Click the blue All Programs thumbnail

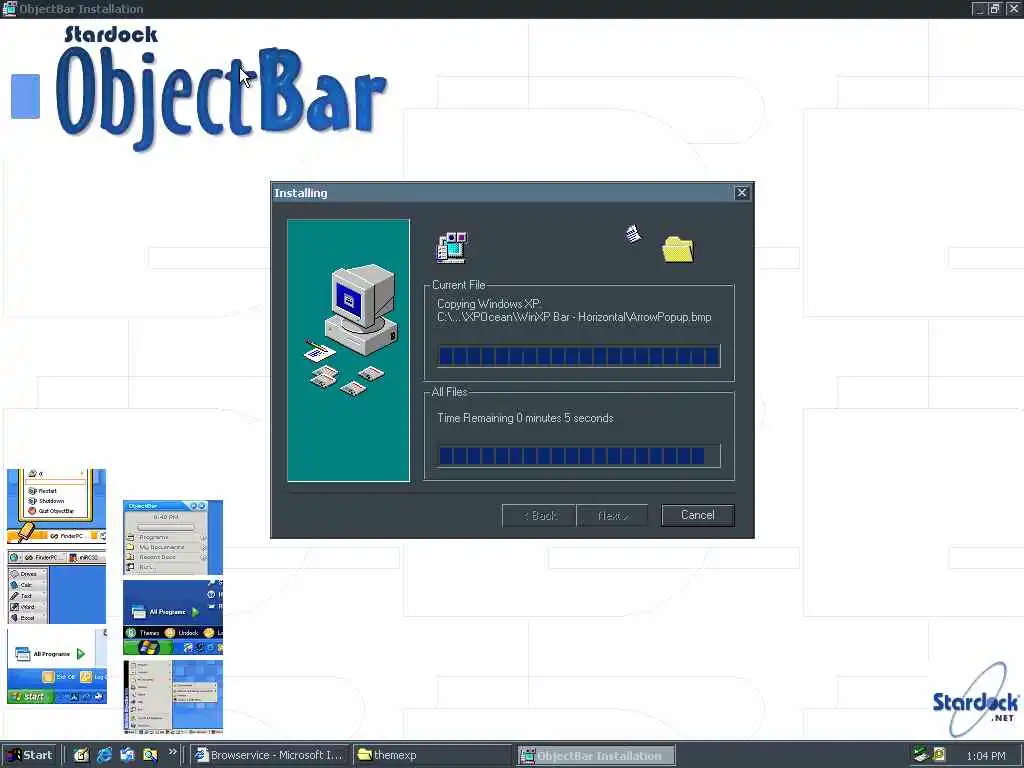[x=173, y=618]
